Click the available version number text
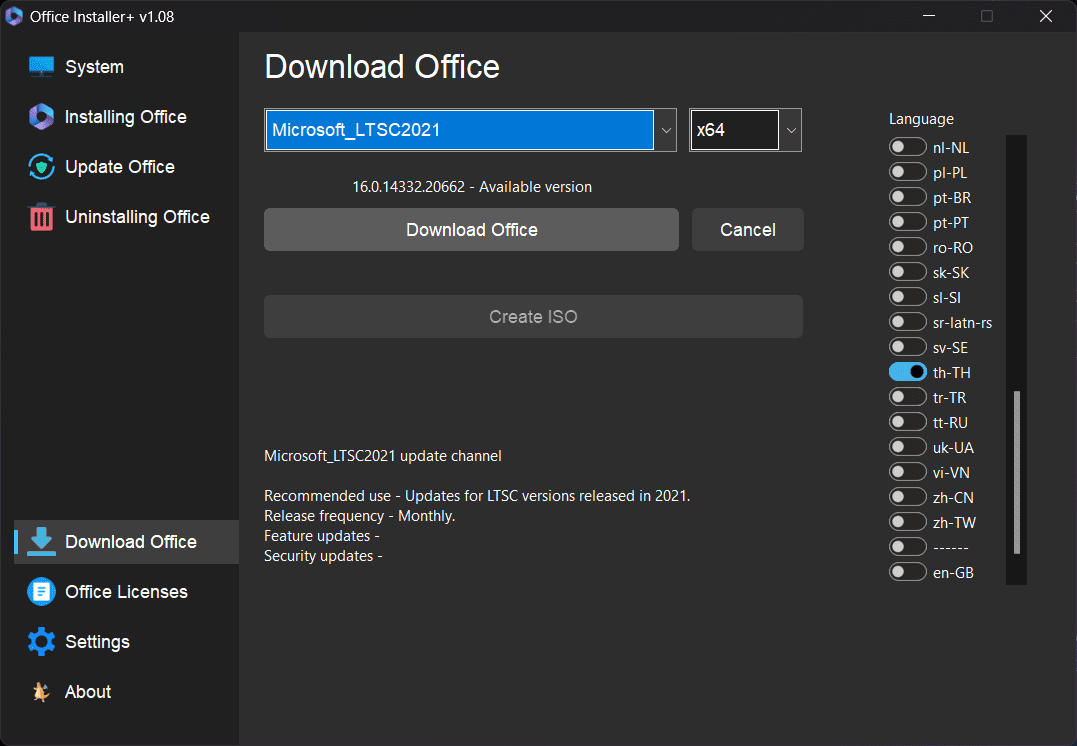 click(x=409, y=187)
